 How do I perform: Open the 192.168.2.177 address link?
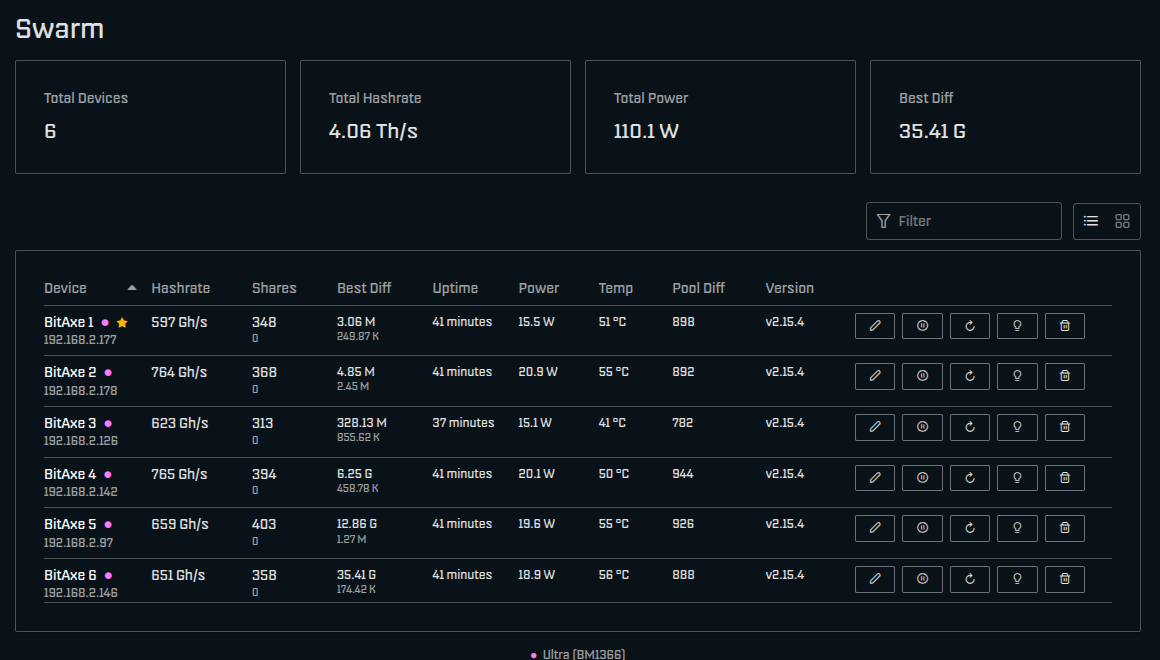(x=80, y=340)
